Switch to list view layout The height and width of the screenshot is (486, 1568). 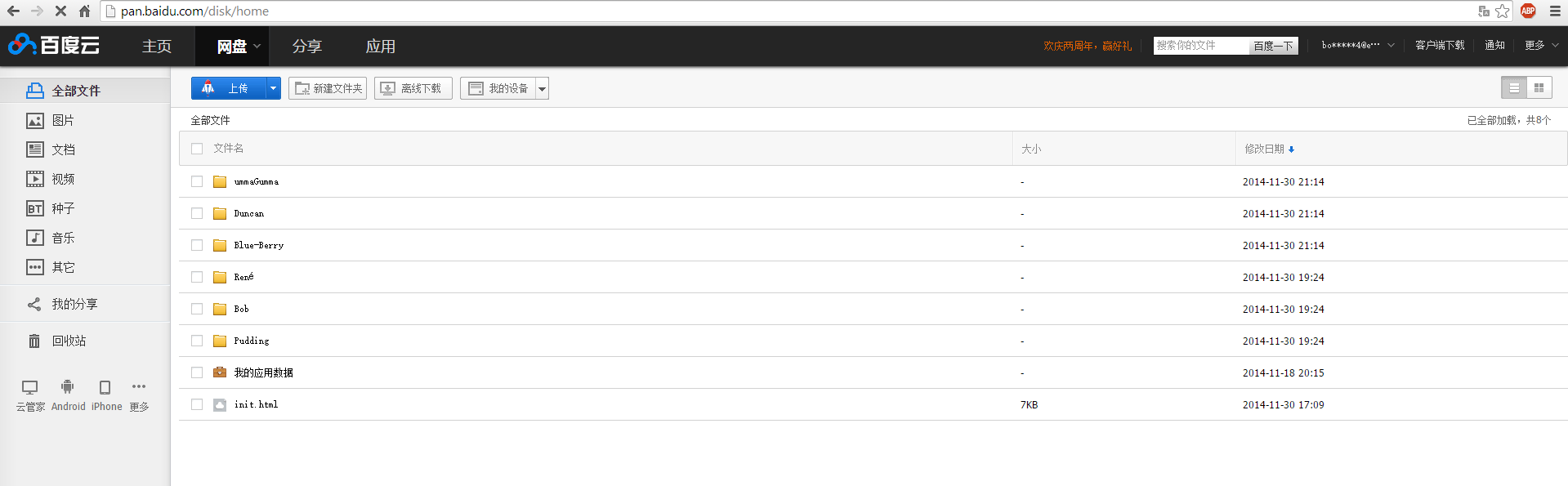[1514, 88]
